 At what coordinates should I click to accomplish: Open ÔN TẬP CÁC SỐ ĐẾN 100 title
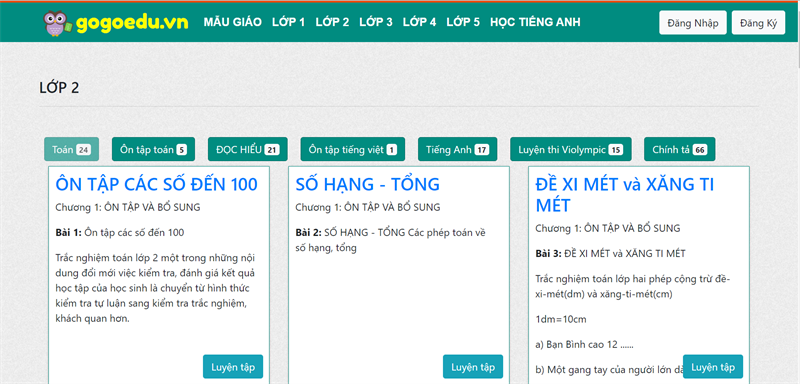[x=157, y=184]
